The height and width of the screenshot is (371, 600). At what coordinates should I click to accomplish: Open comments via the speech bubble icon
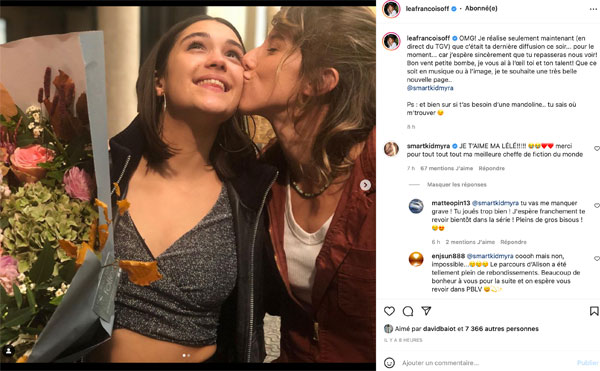pos(408,311)
